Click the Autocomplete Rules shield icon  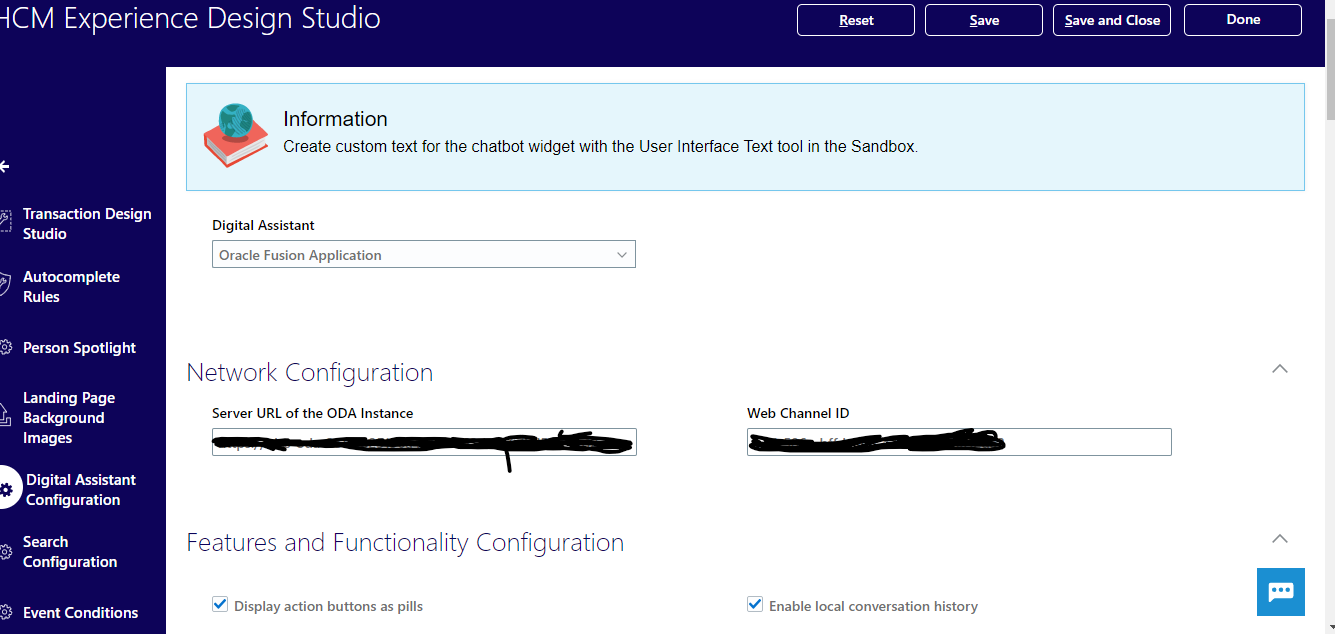click(6, 286)
